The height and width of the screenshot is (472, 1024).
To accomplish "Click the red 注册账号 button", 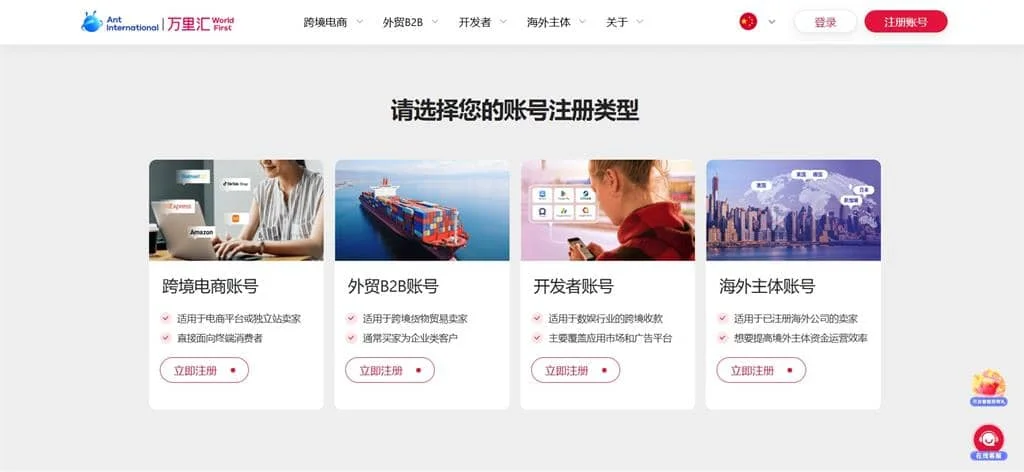I will click(906, 22).
